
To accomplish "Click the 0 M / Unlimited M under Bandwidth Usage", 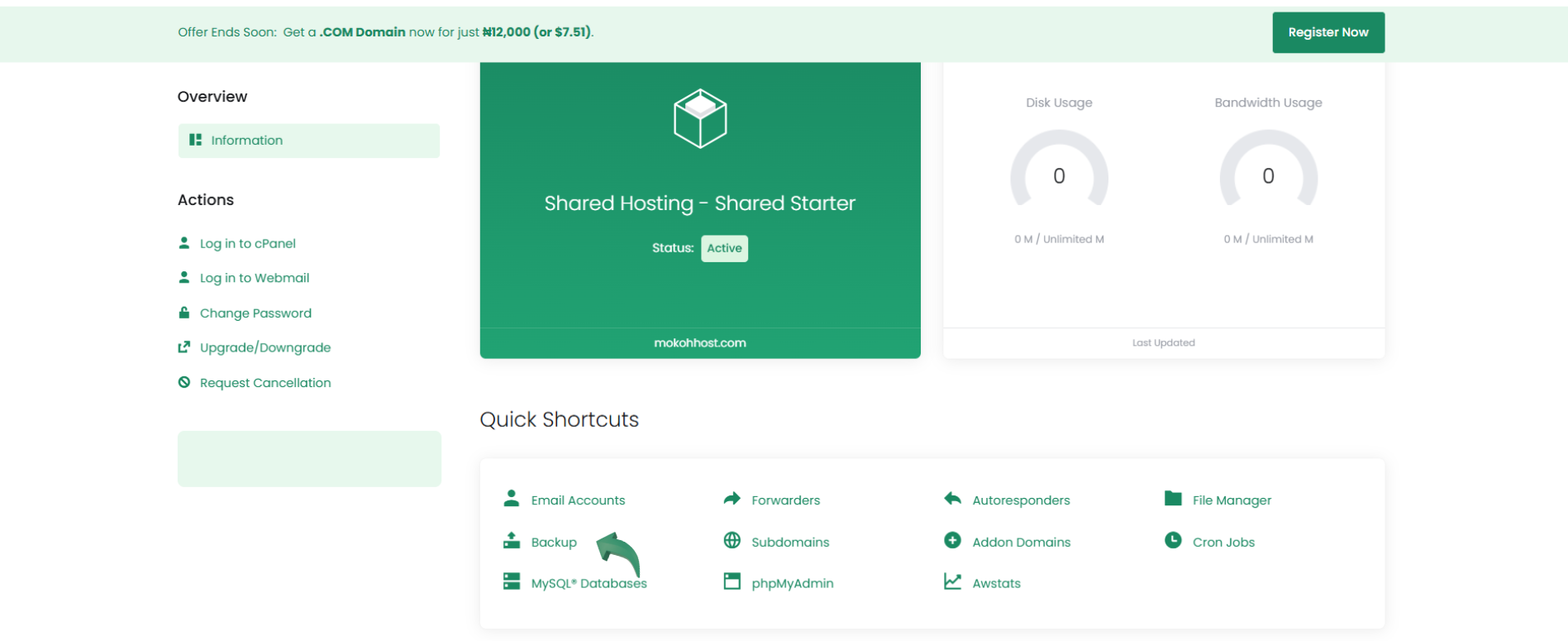I will click(x=1268, y=239).
